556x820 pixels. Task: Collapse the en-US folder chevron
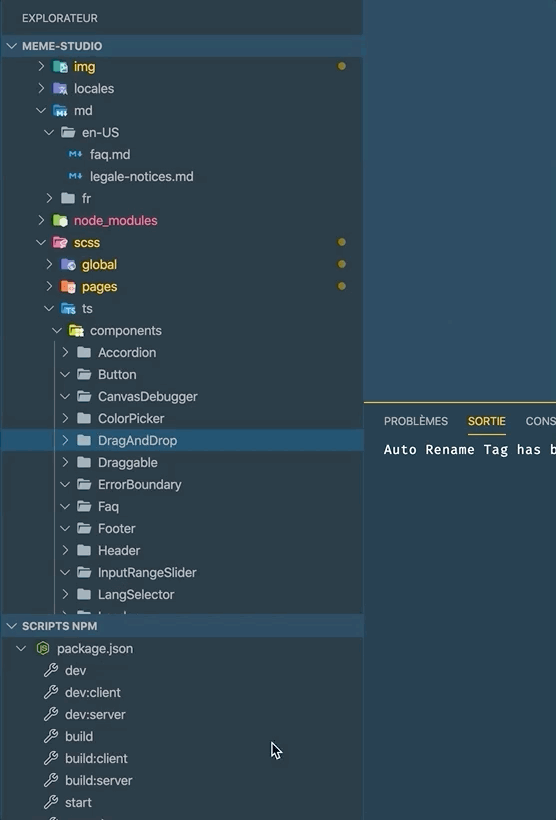pos(49,132)
